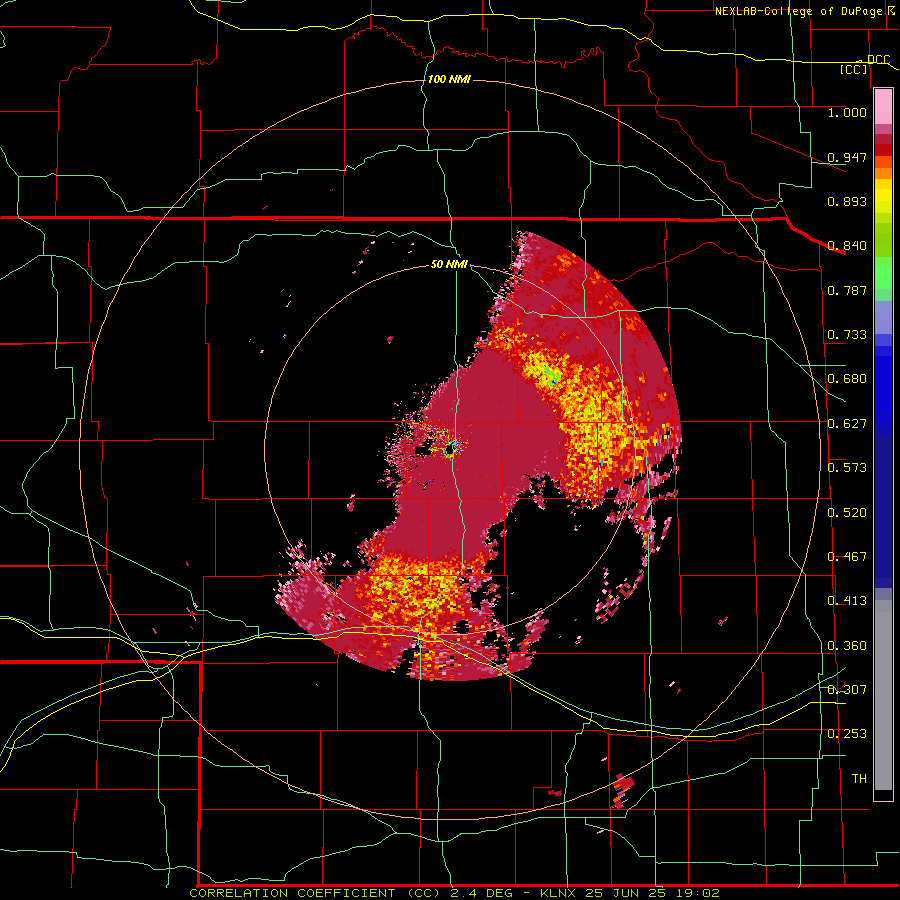
Task: Click the DCC label above the legend
Action: [x=878, y=59]
